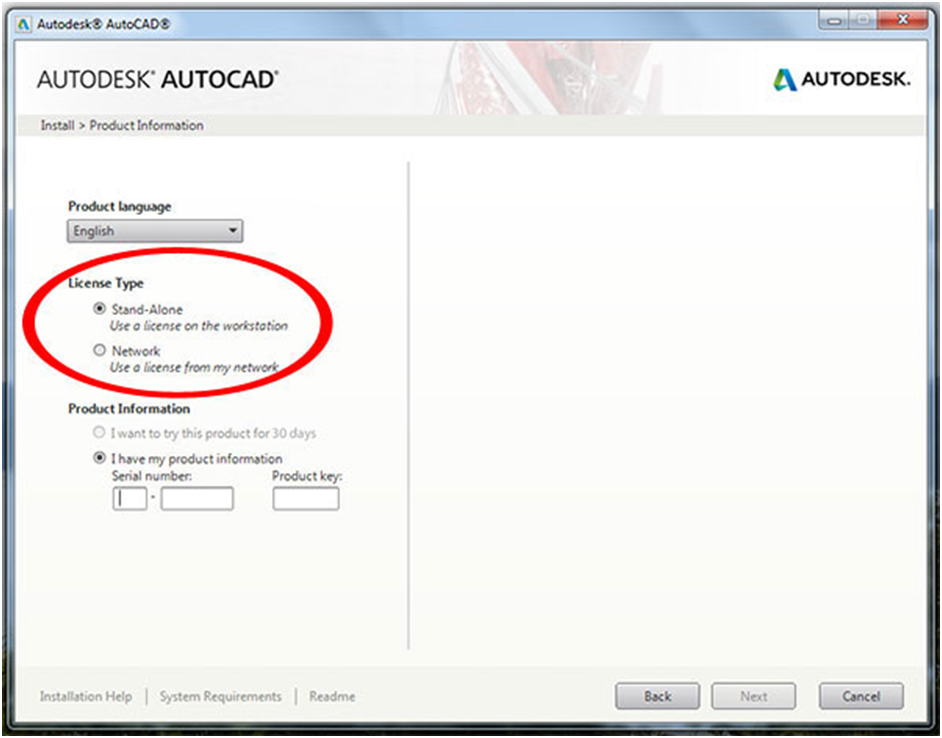Viewport: 942px width, 738px height.
Task: Click the AutoCAD icon in the title bar
Action: pyautogui.click(x=24, y=25)
